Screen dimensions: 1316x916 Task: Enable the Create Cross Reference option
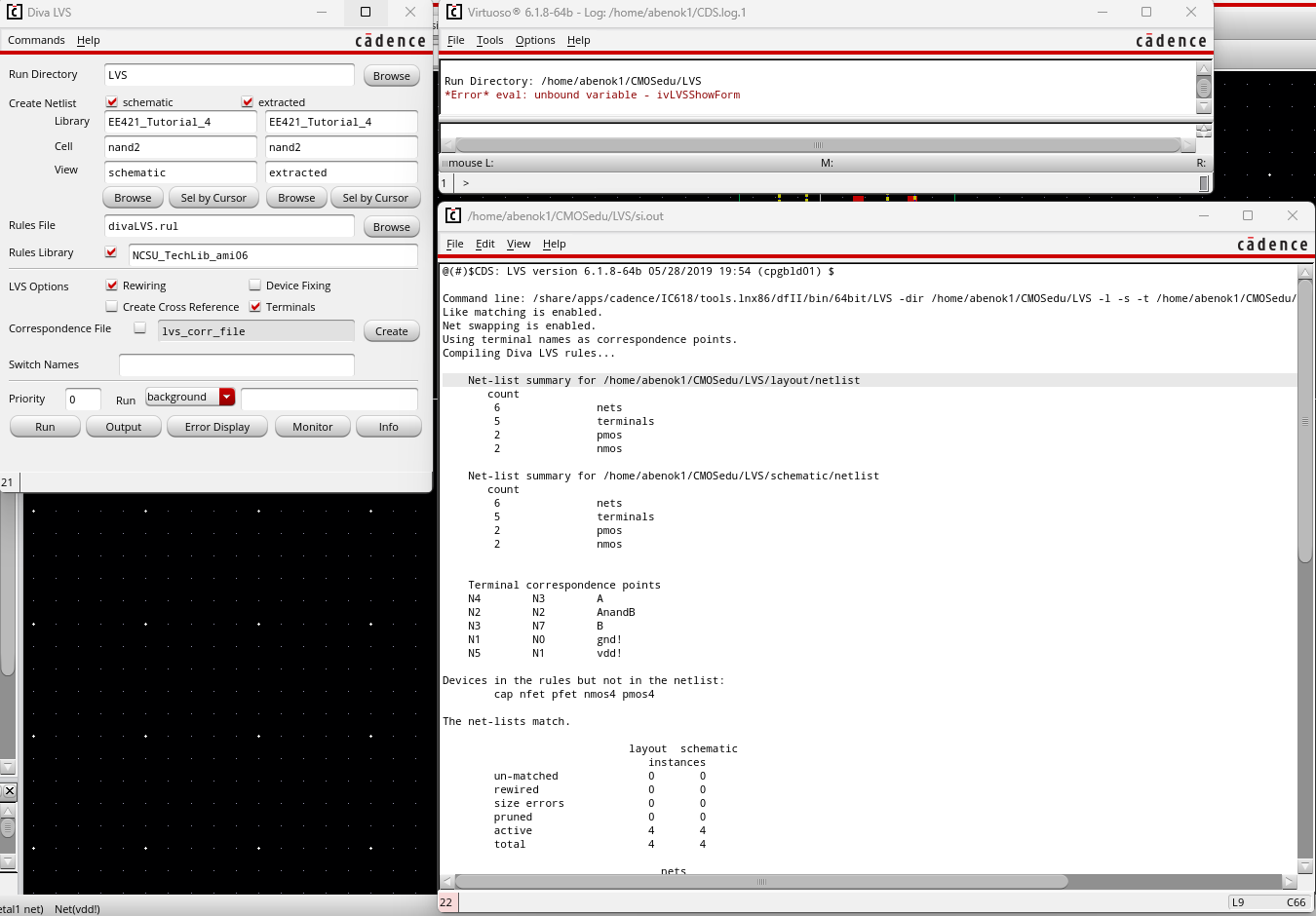(x=112, y=307)
